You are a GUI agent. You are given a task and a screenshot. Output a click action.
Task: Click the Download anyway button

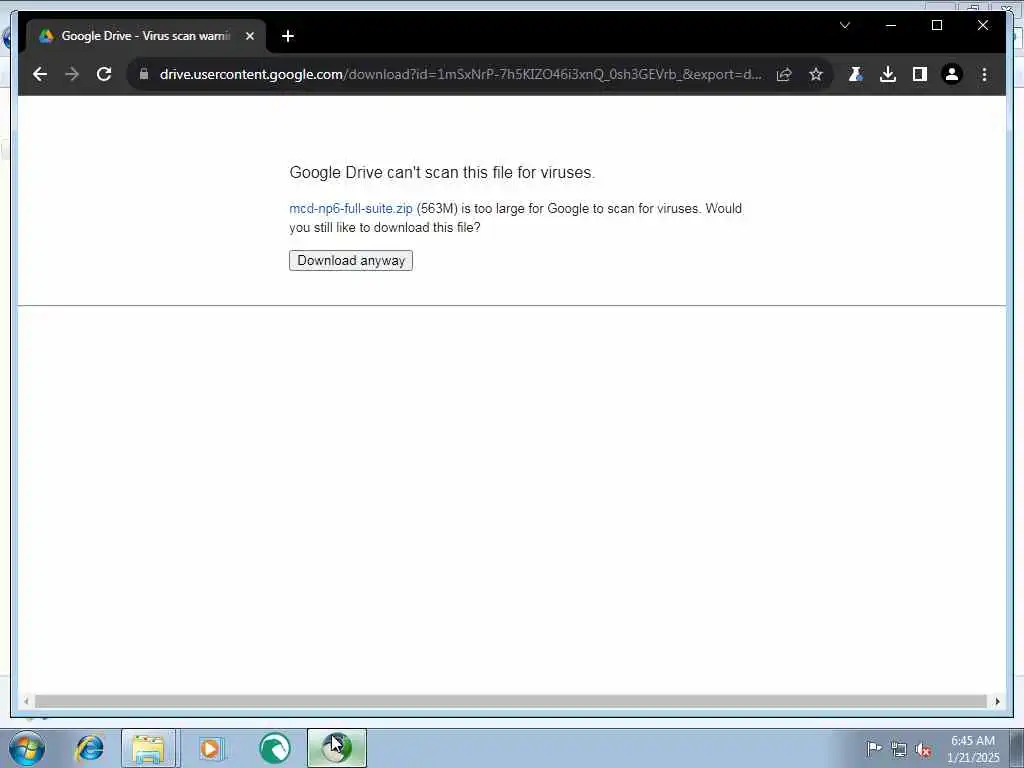[351, 261]
